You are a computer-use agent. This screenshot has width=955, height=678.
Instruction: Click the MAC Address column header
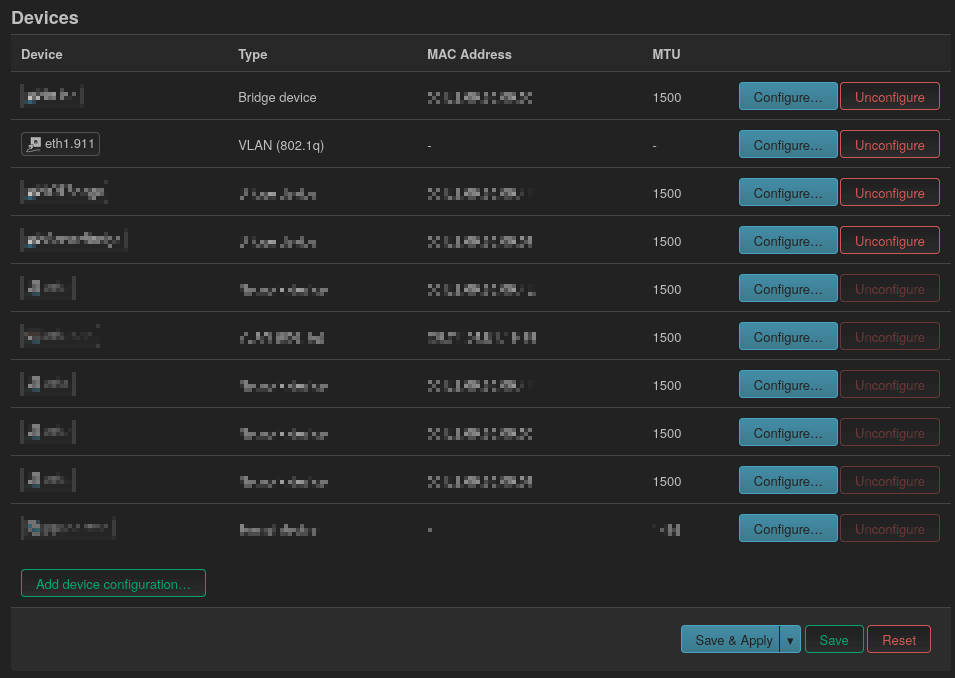click(x=469, y=54)
